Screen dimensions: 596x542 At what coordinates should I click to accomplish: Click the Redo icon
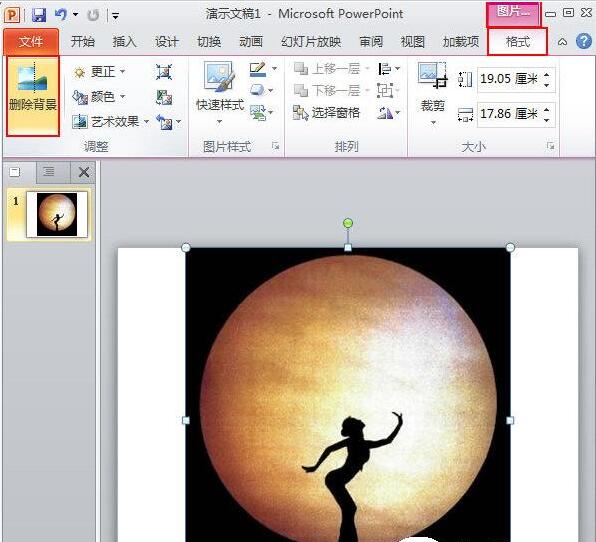[93, 15]
